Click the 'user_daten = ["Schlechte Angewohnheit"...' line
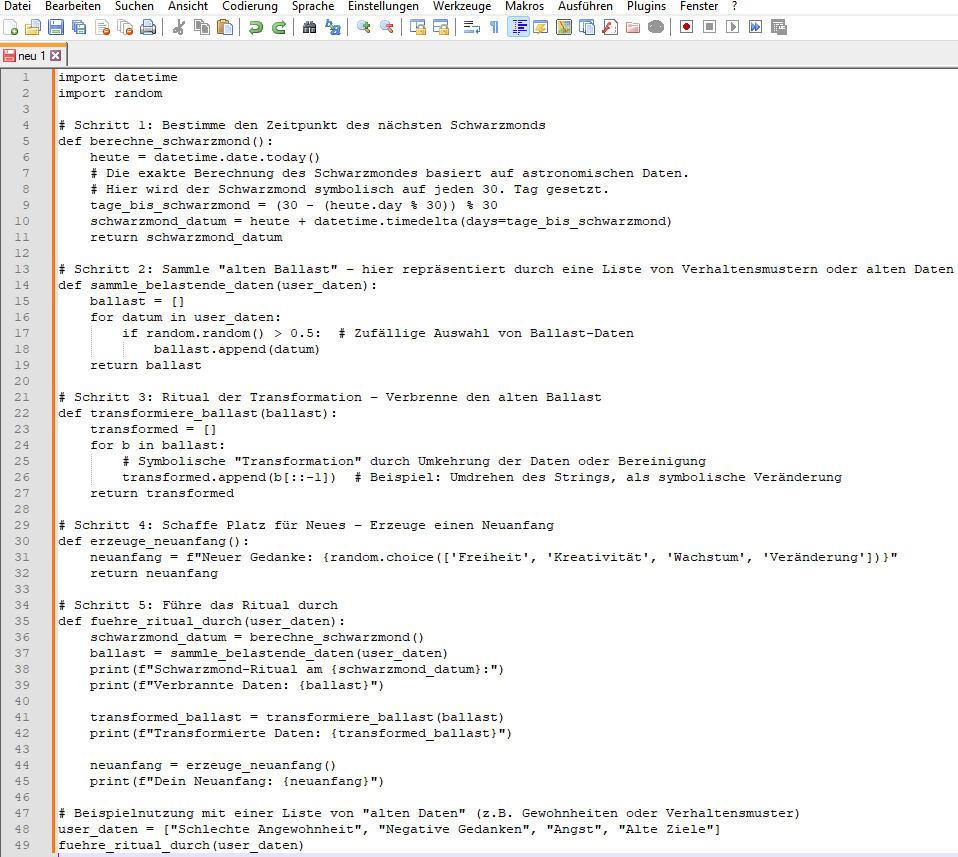The width and height of the screenshot is (958, 857). pos(389,829)
